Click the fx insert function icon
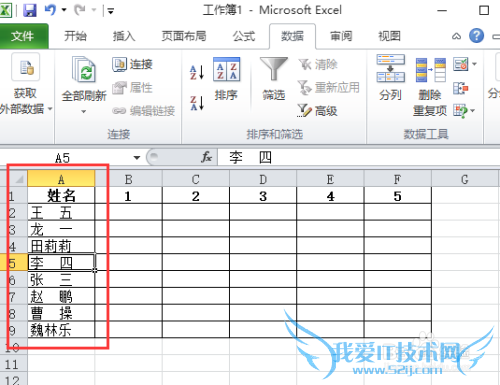Screen dimensions: 500x385 [206, 157]
